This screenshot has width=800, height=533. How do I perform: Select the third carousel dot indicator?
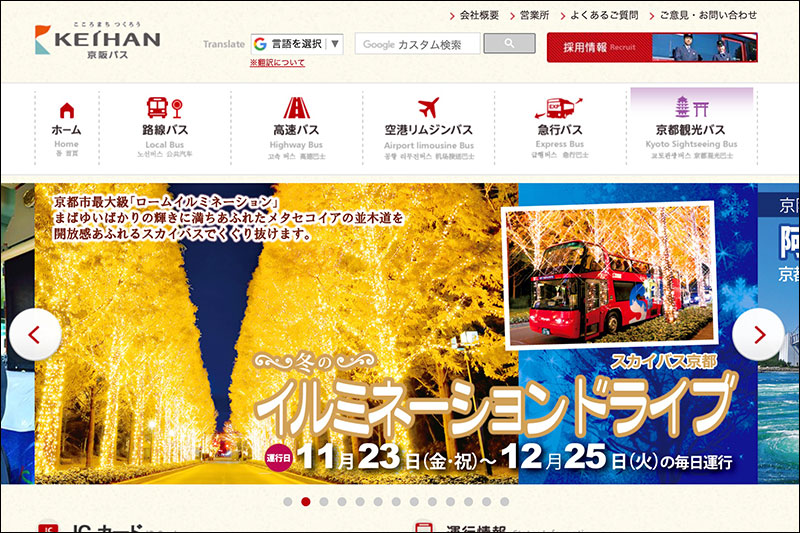tap(324, 502)
